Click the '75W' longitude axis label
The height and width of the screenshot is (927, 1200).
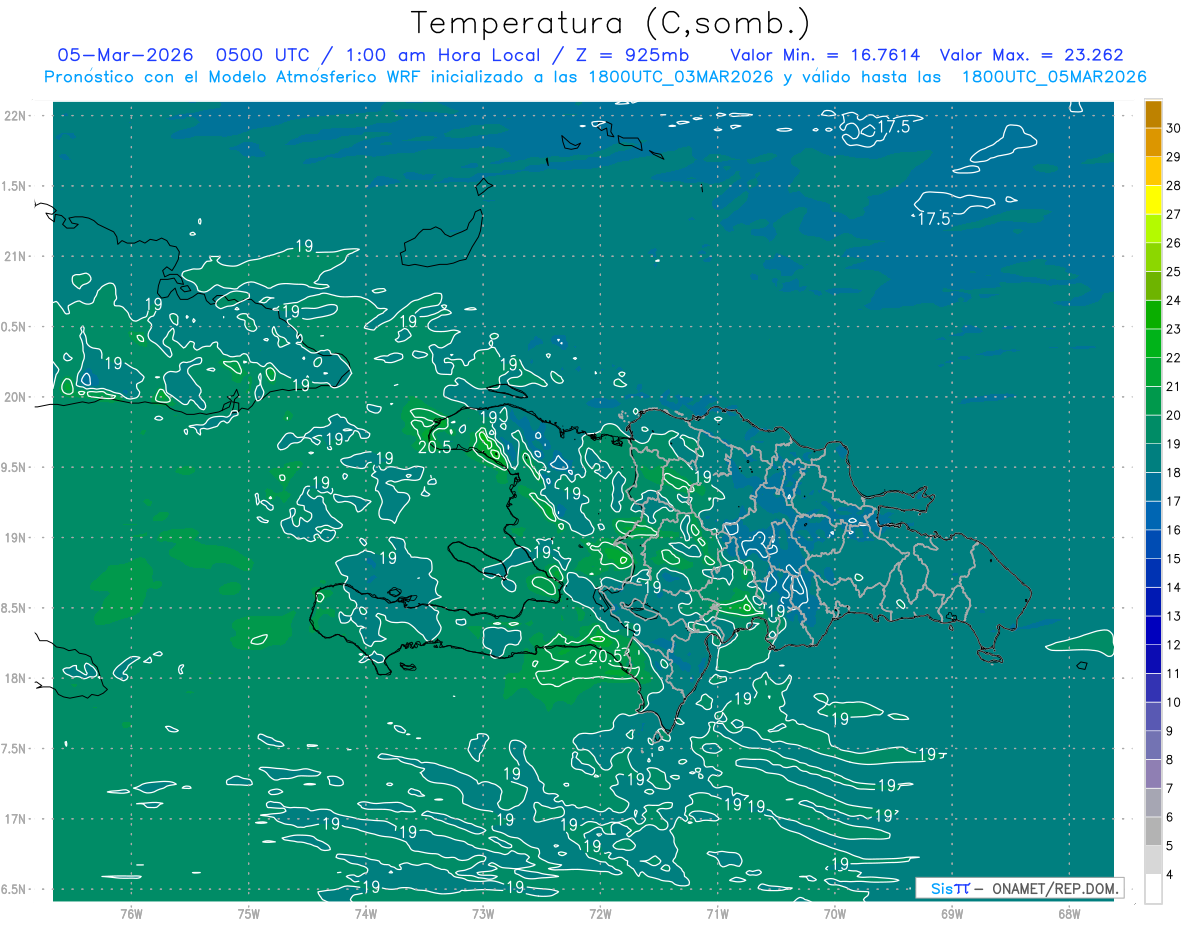coord(248,913)
